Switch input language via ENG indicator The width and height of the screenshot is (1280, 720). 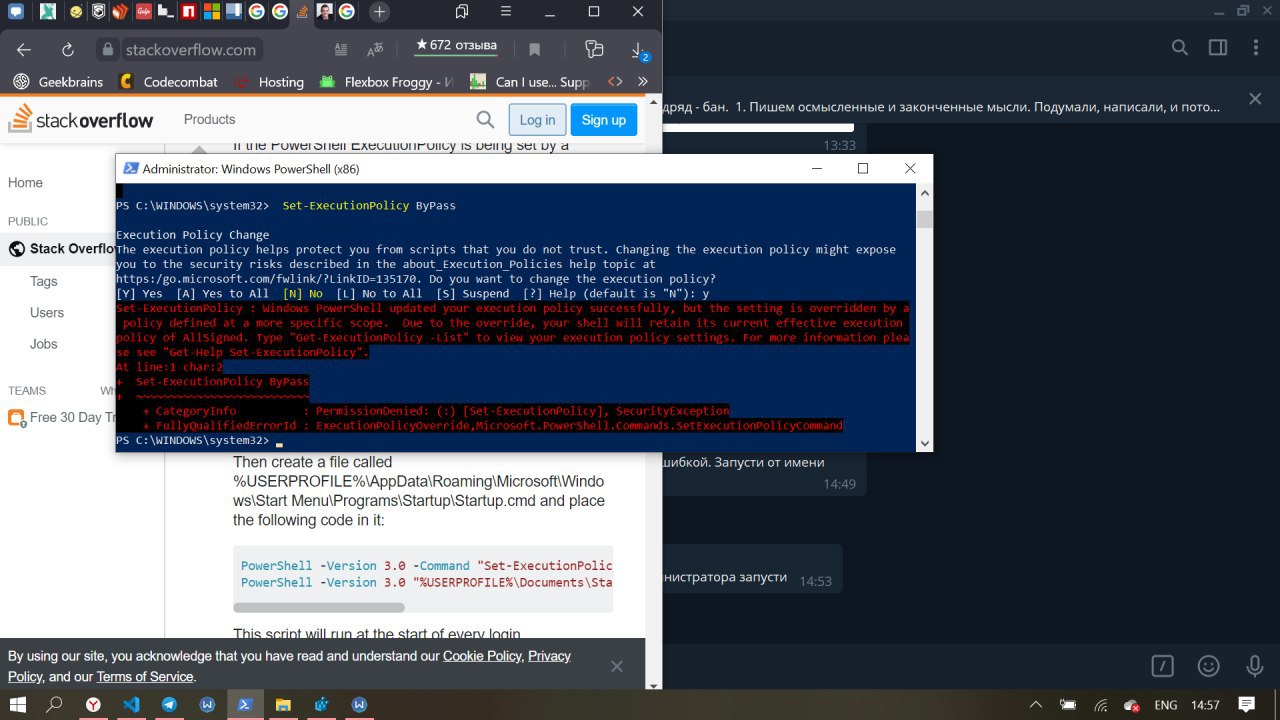(x=1165, y=705)
